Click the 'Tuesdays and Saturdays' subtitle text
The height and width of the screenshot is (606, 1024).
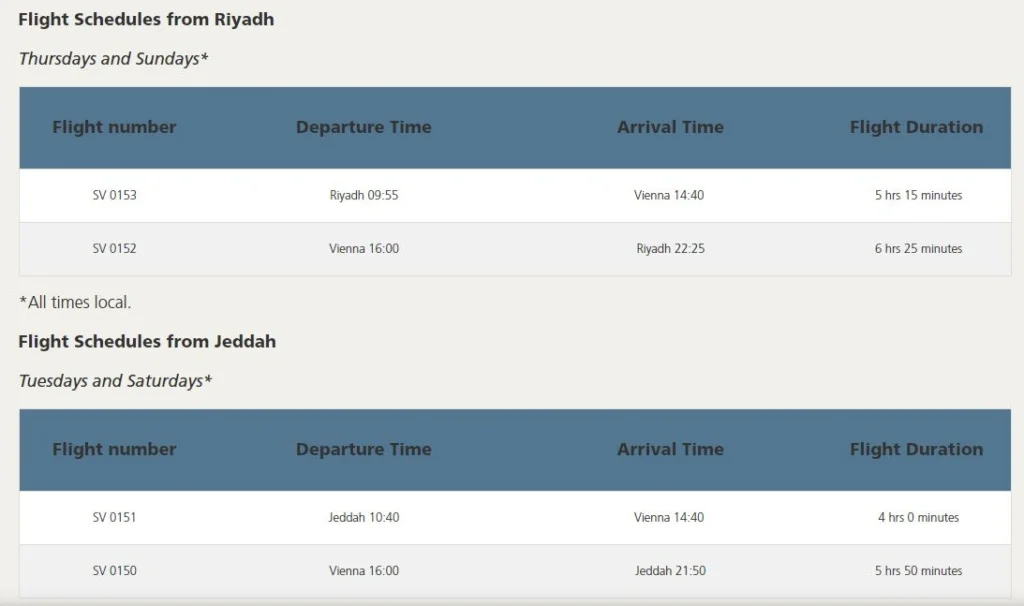pyautogui.click(x=115, y=381)
